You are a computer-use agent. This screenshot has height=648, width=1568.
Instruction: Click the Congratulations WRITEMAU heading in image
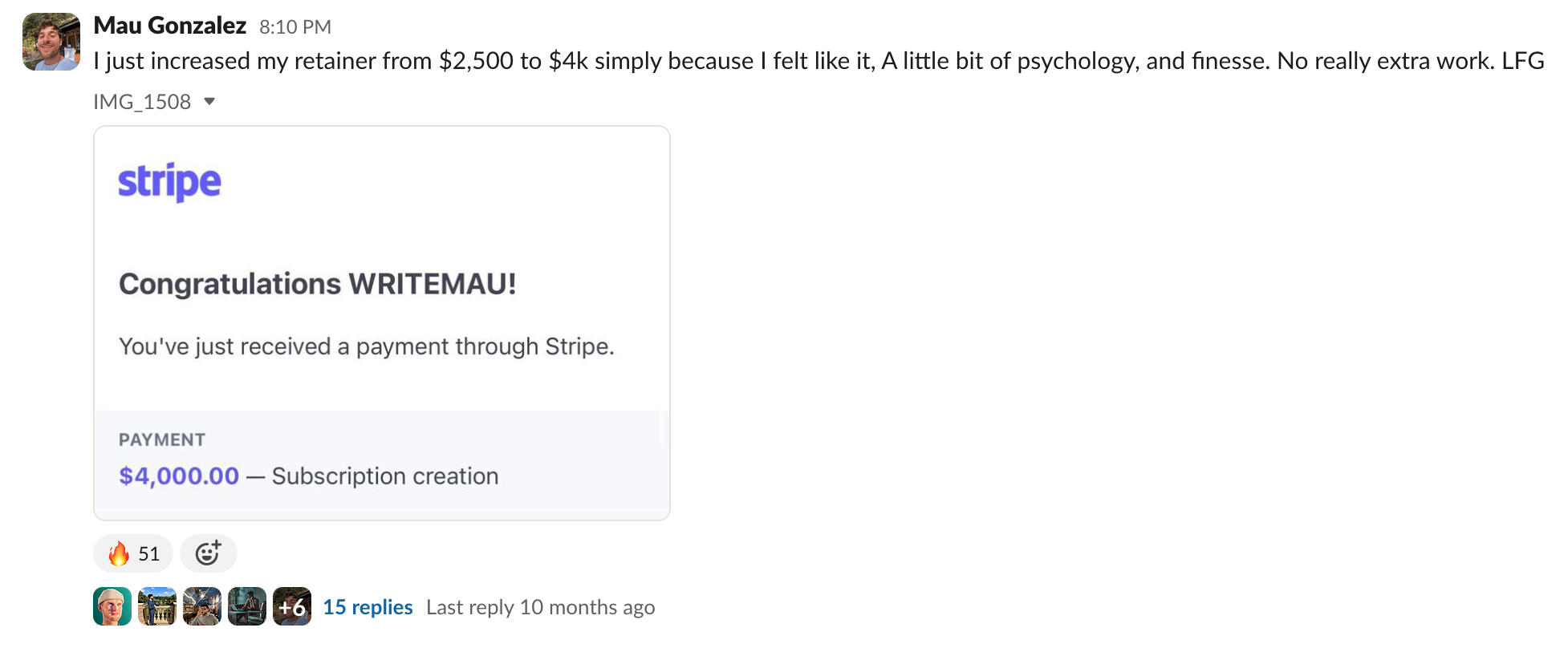pyautogui.click(x=317, y=284)
